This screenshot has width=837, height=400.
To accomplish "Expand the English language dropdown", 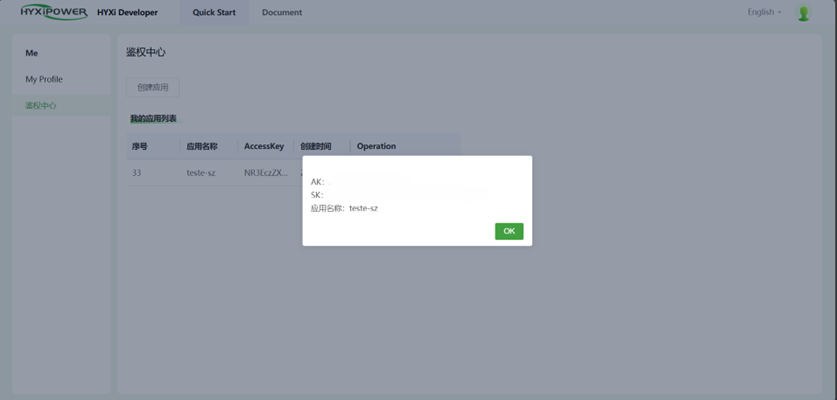I will (764, 12).
